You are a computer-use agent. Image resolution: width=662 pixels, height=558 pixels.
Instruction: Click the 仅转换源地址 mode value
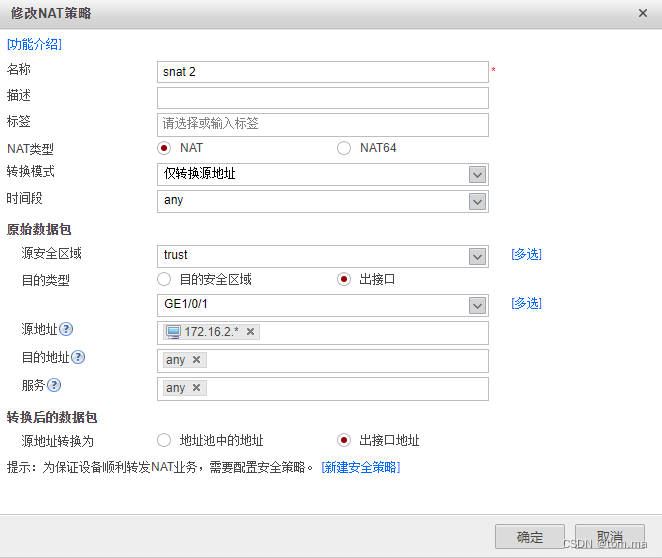pos(199,173)
